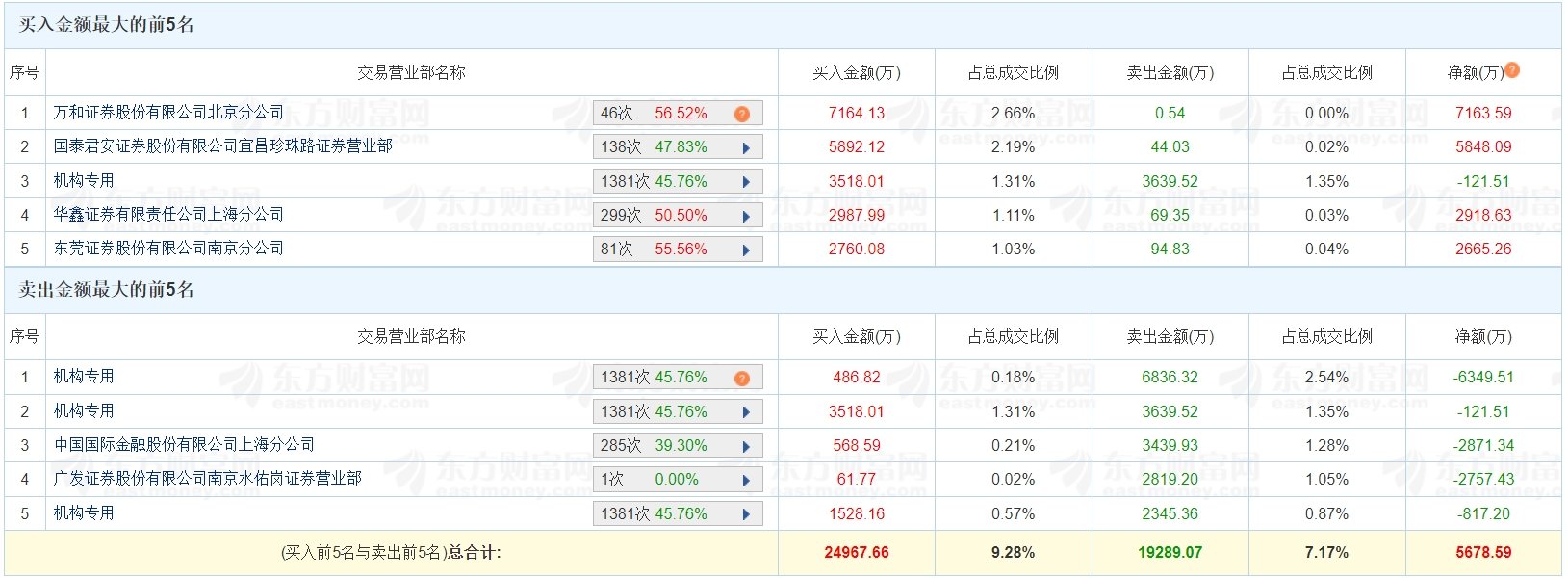
Task: Select the 2.66% ratio cell
Action: pos(1013,114)
